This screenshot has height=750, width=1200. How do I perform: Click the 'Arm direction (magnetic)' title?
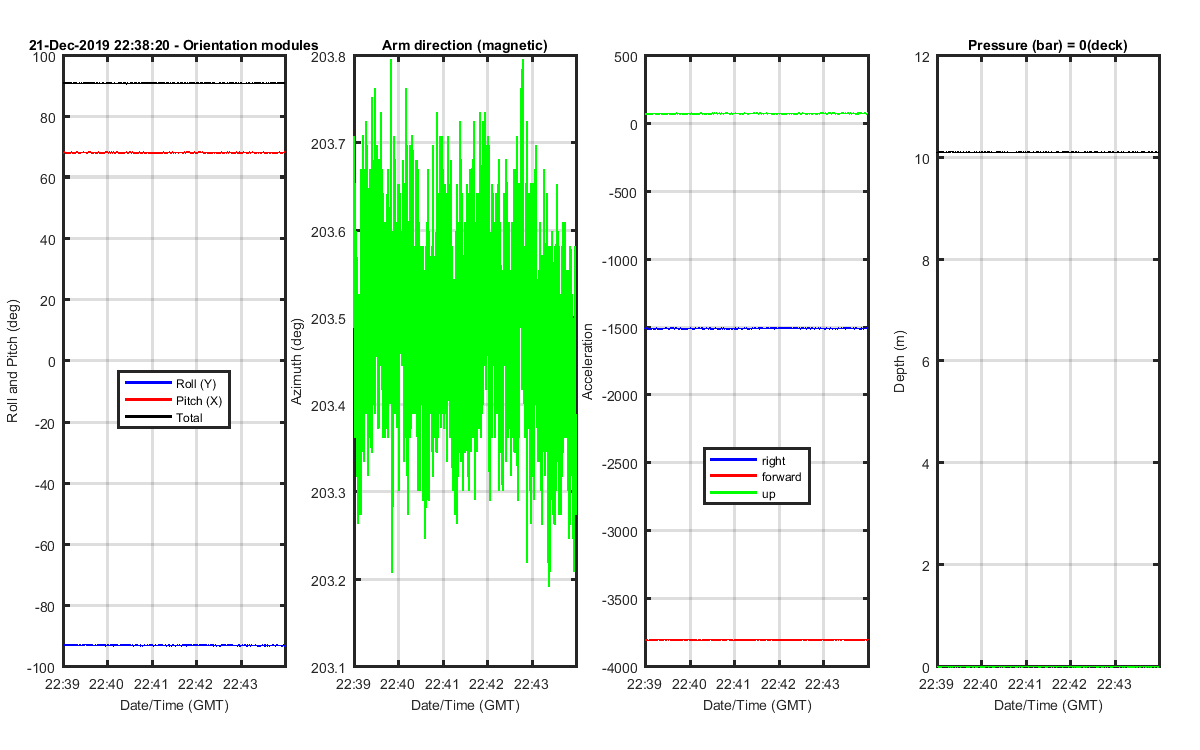click(465, 45)
